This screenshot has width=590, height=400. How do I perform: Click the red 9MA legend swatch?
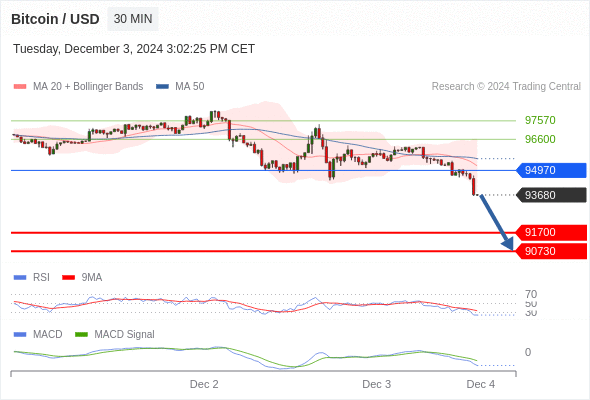(68, 278)
